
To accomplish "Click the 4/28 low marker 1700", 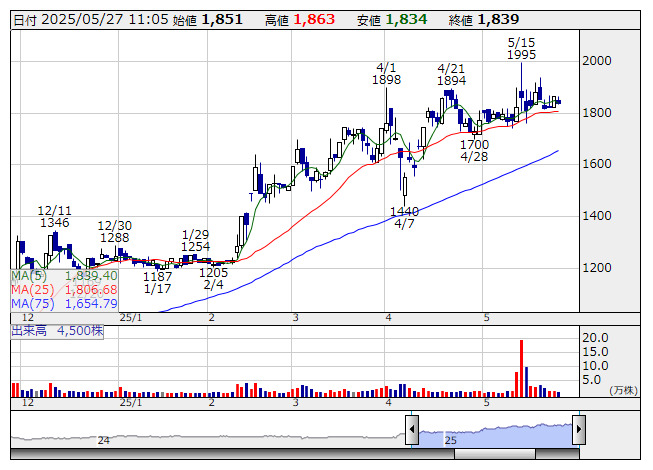I will click(x=475, y=145).
